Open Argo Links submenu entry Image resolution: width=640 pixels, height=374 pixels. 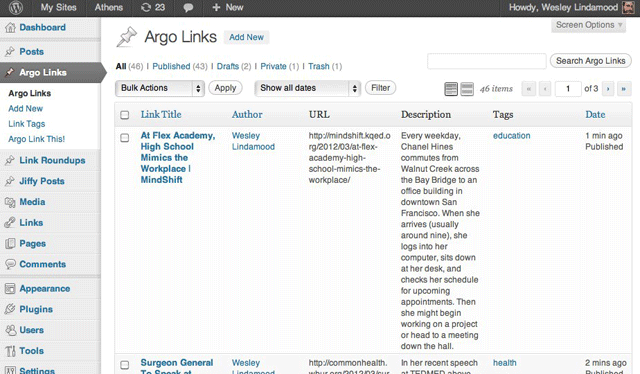coord(29,94)
